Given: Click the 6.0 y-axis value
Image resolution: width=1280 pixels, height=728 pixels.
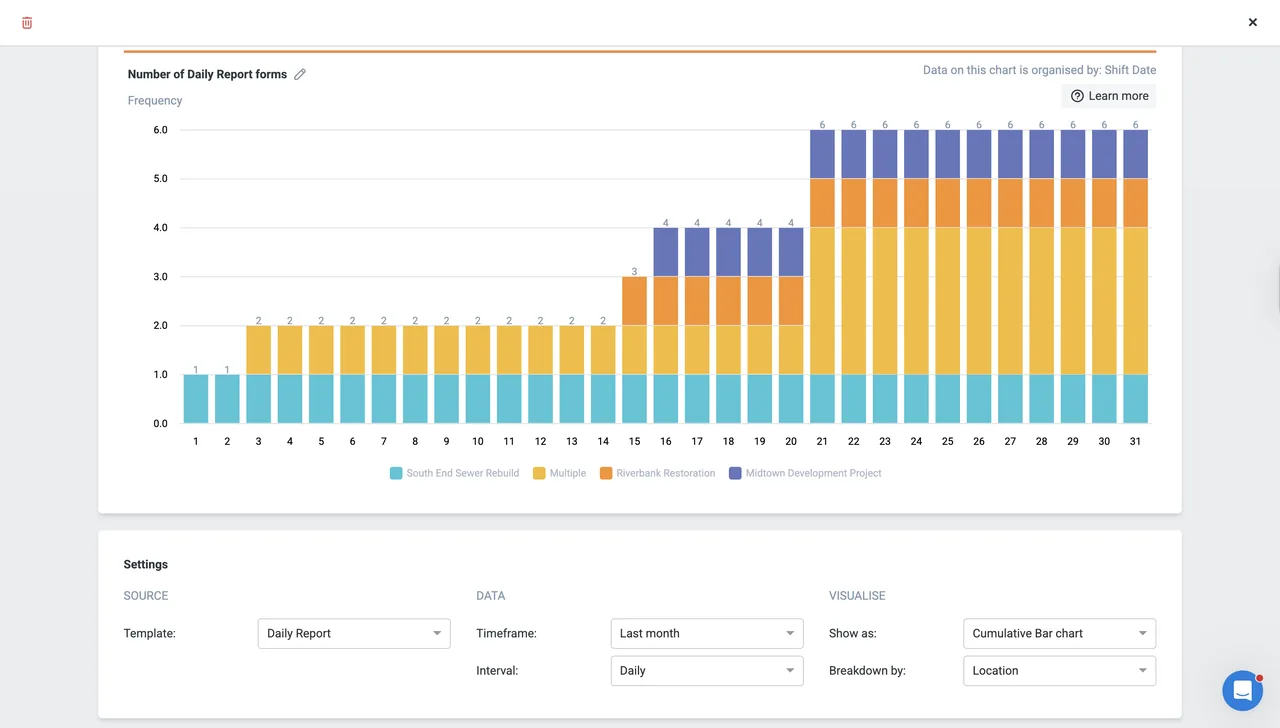Looking at the screenshot, I should 160,130.
